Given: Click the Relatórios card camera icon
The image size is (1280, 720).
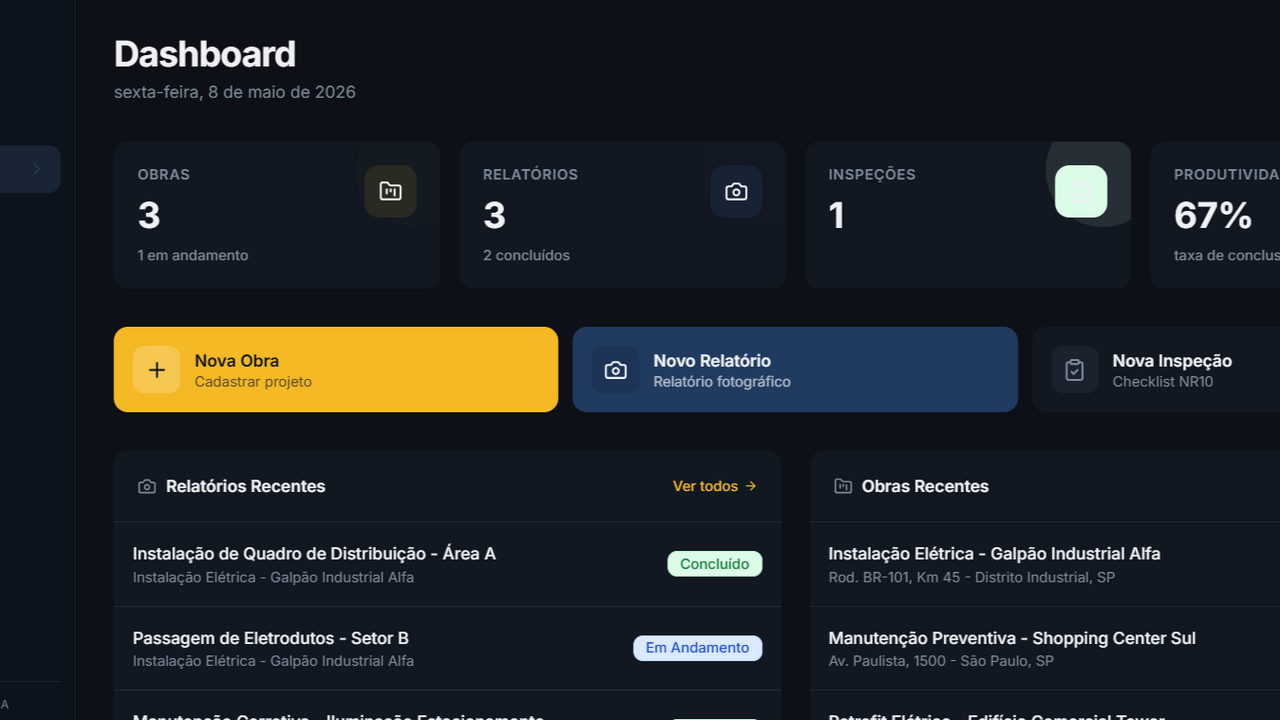Looking at the screenshot, I should pyautogui.click(x=736, y=191).
